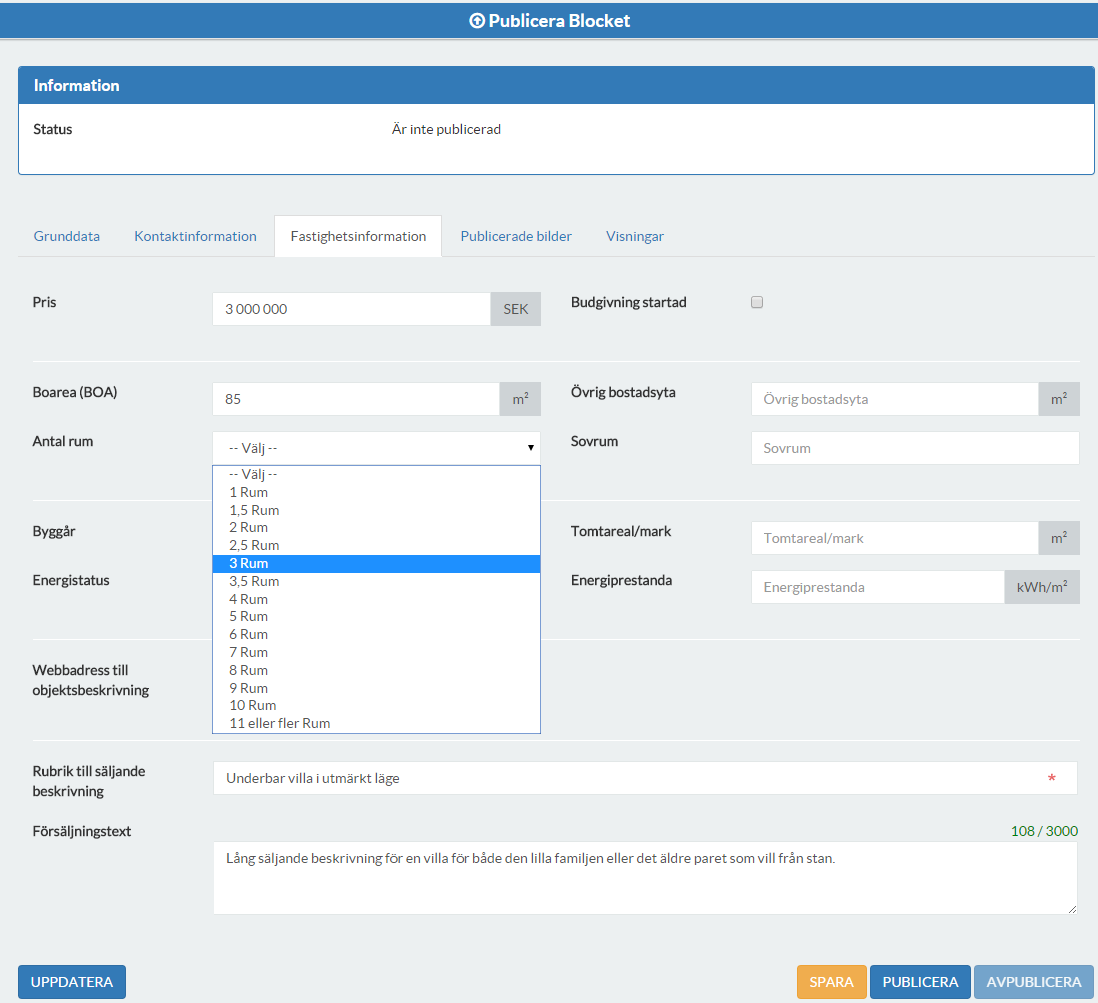
Task: Open the Antal rum dropdown
Action: coord(377,448)
